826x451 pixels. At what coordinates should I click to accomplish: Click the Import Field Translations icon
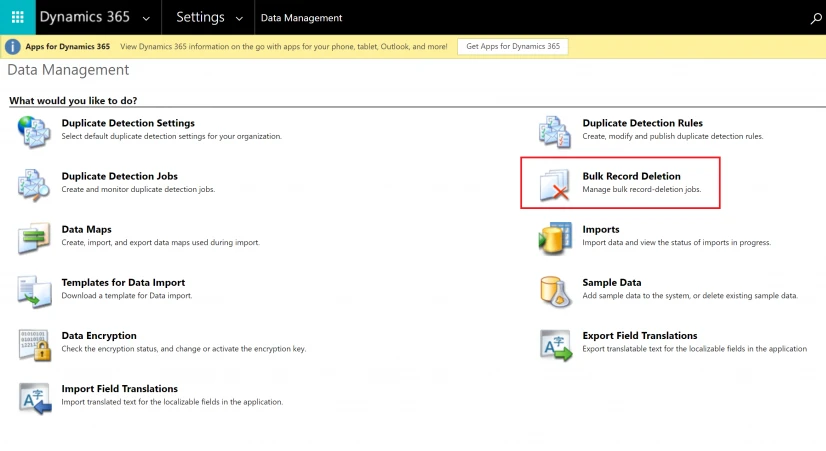pos(34,397)
